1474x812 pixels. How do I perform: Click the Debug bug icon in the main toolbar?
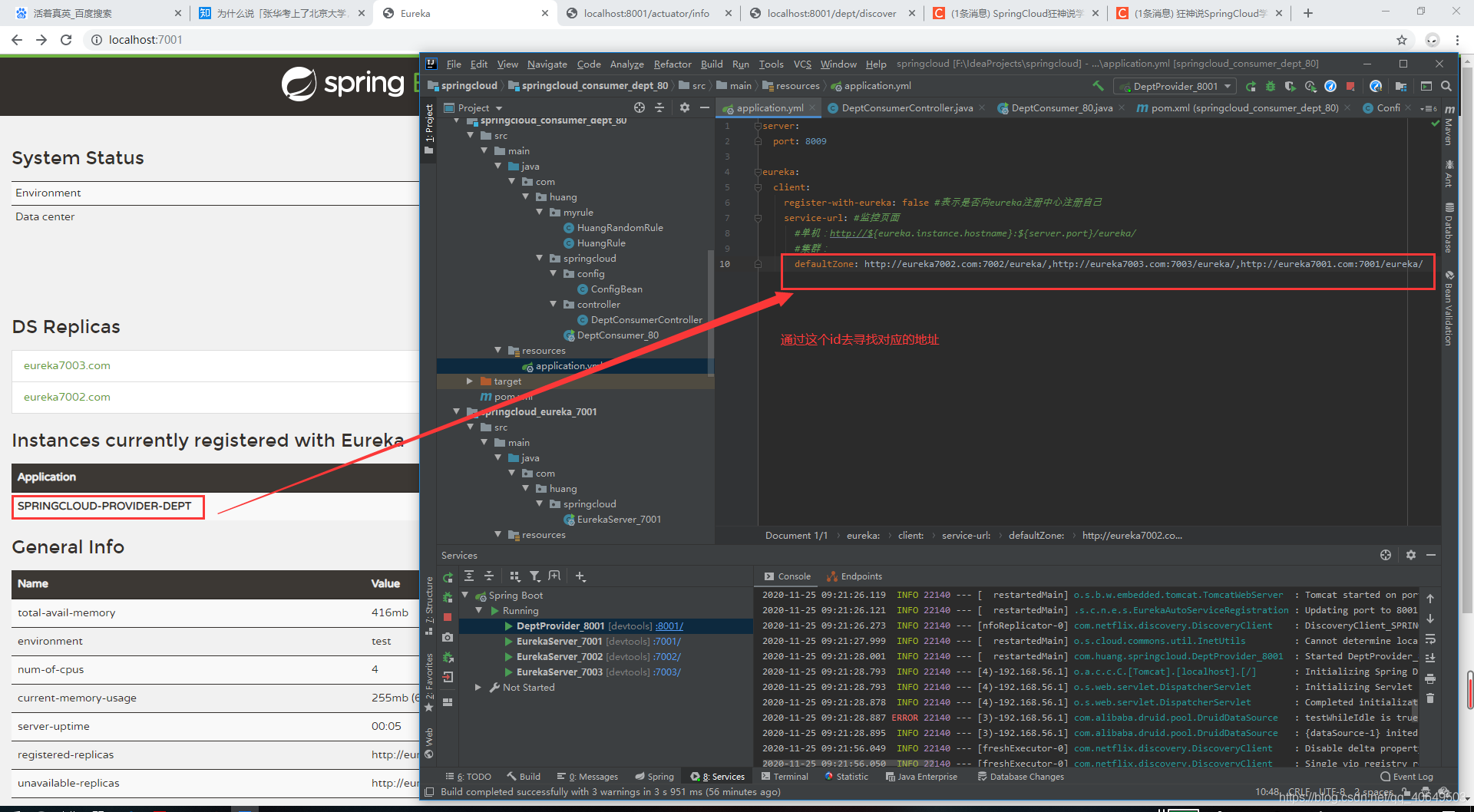1271,86
